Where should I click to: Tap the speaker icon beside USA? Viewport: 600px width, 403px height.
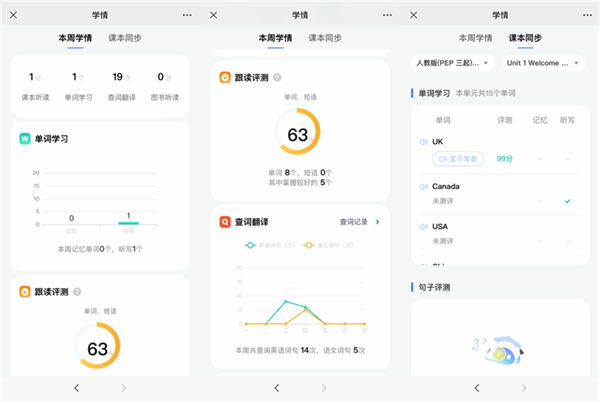pos(424,227)
